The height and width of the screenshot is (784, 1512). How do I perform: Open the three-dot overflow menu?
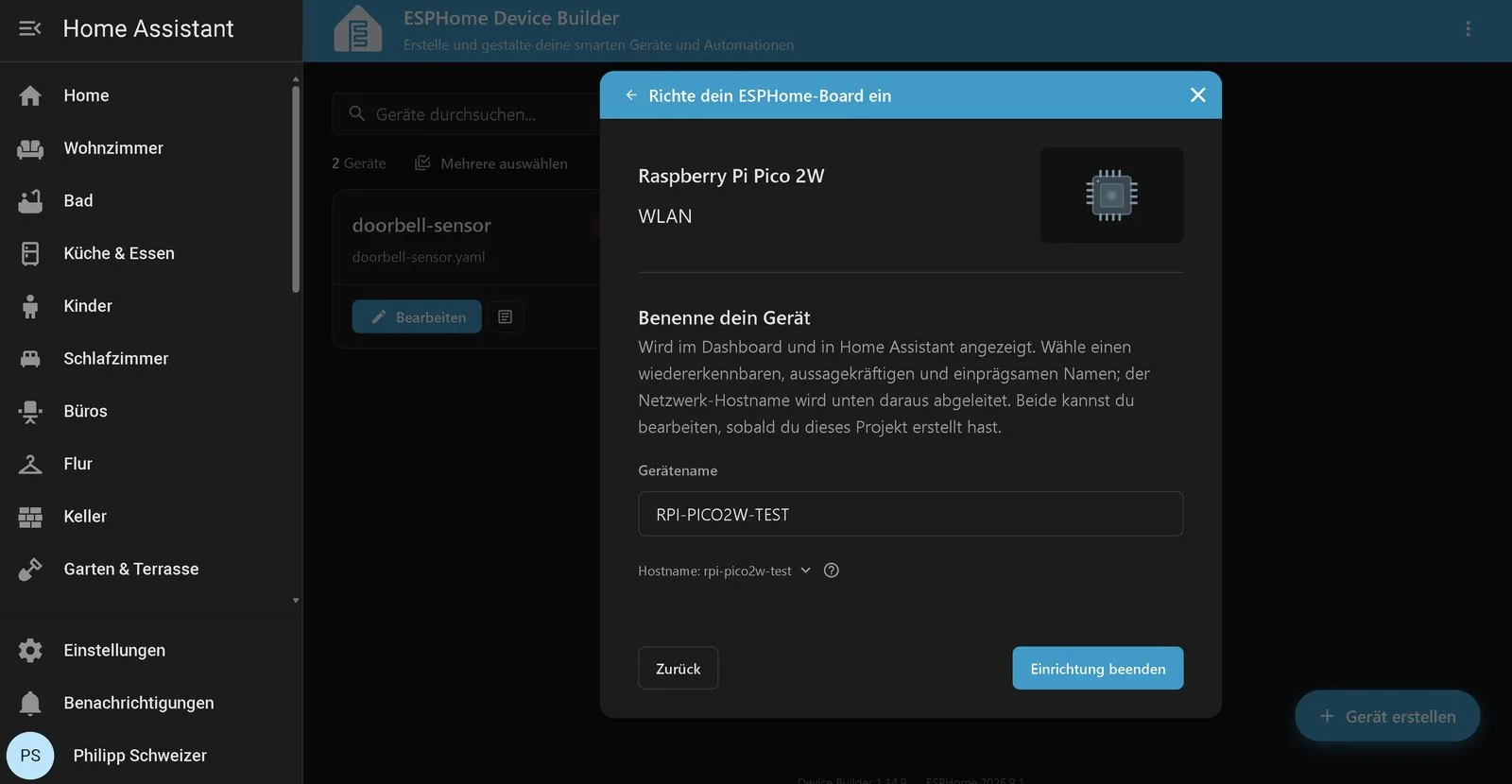(x=1468, y=28)
